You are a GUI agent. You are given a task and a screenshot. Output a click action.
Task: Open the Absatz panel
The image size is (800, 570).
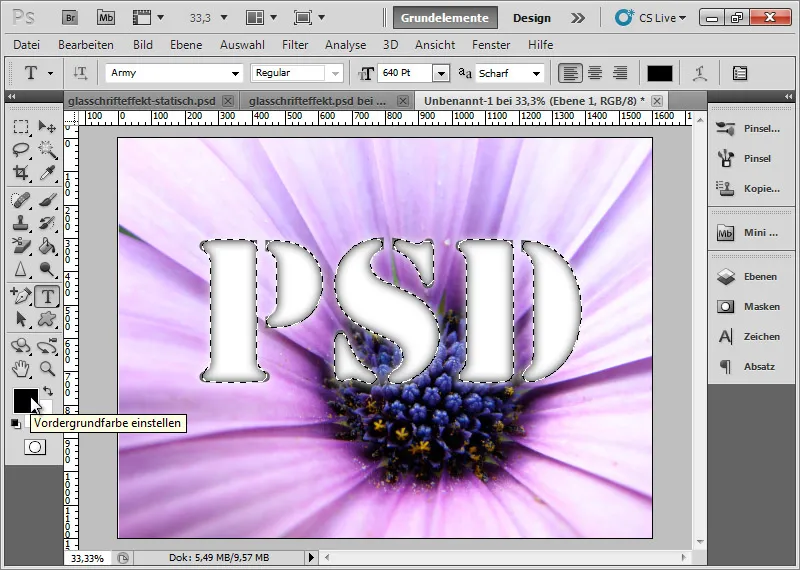(748, 366)
